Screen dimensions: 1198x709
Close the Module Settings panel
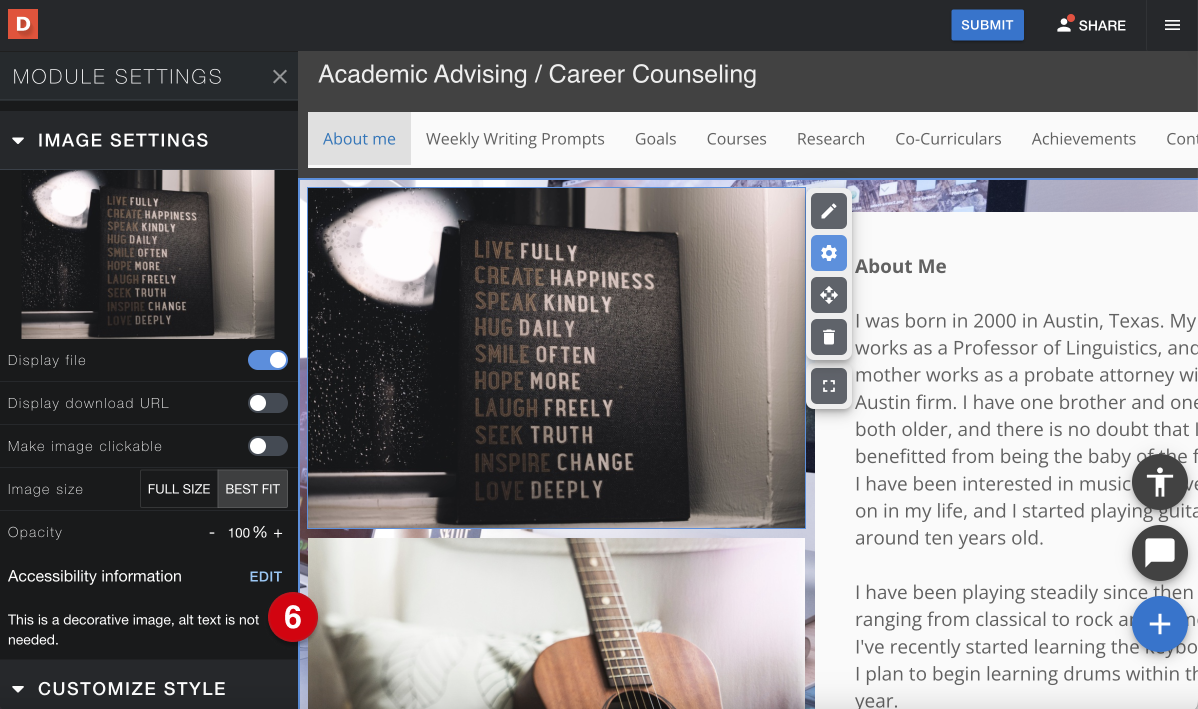point(280,76)
